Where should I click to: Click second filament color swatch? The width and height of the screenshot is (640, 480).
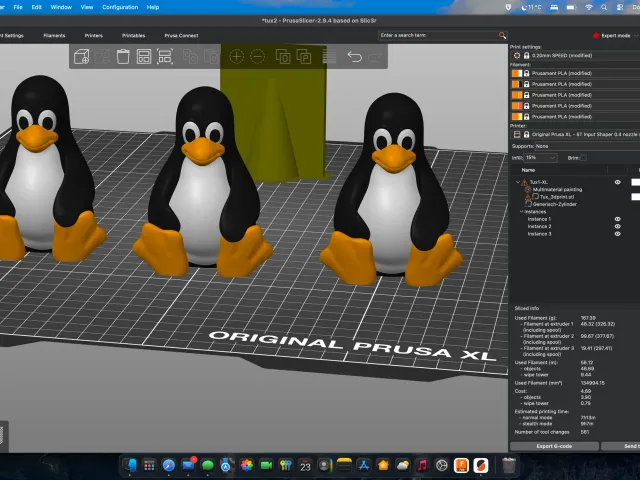click(517, 84)
